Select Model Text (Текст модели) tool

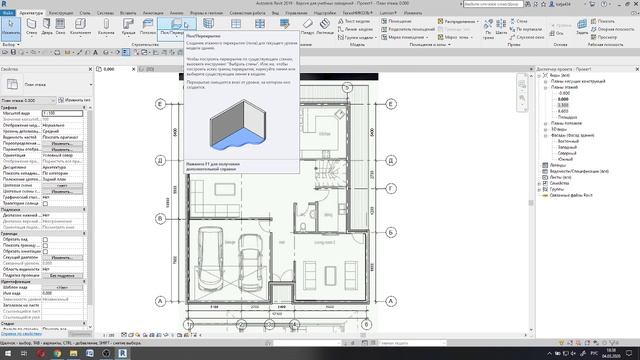354,21
